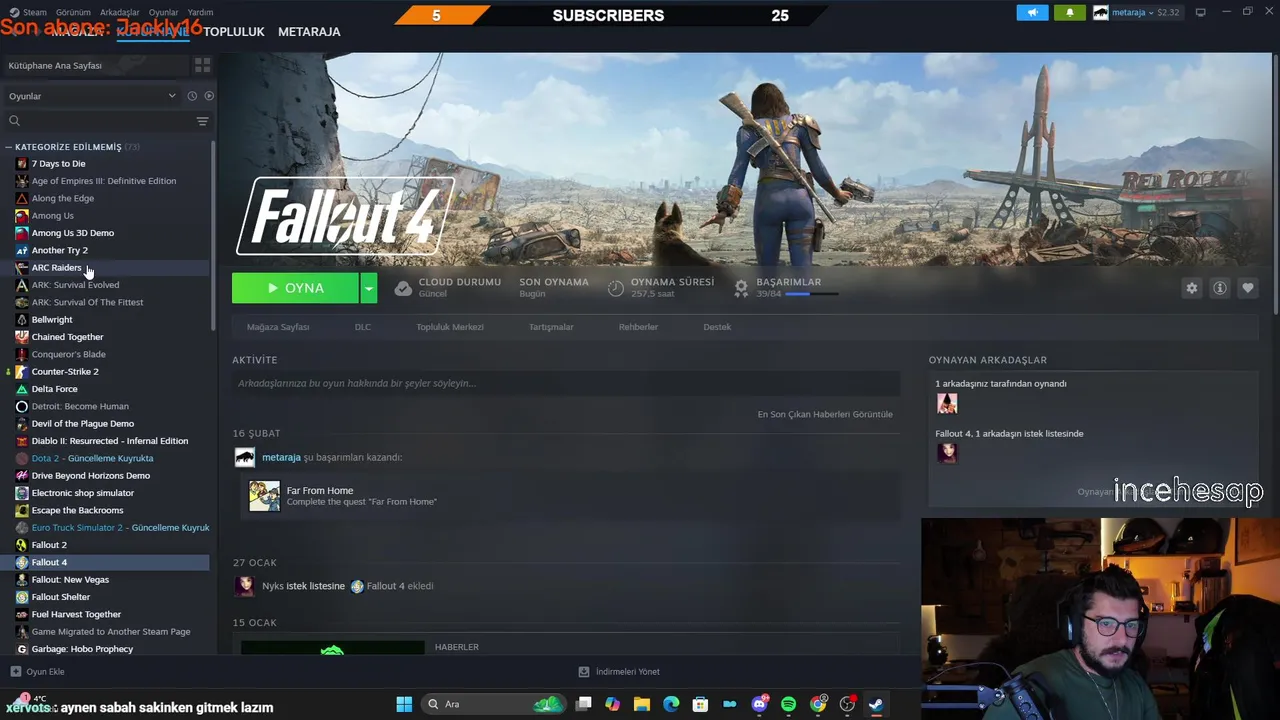Click Nyks avatar in January 27 activity
The image size is (1280, 720).
click(x=244, y=586)
